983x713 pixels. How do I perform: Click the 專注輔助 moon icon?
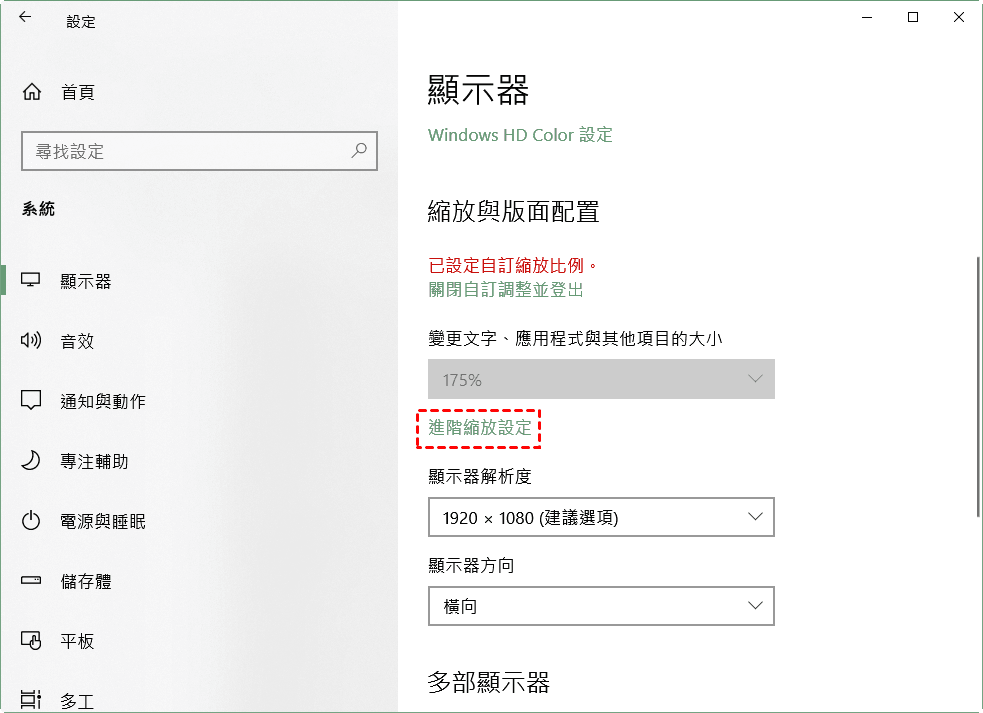point(31,461)
